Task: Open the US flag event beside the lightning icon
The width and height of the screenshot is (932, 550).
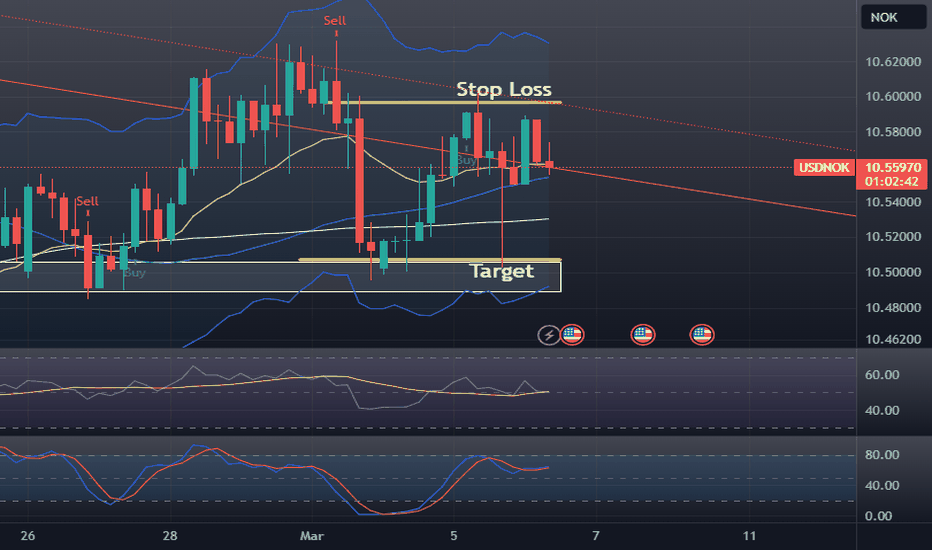Action: (x=572, y=335)
